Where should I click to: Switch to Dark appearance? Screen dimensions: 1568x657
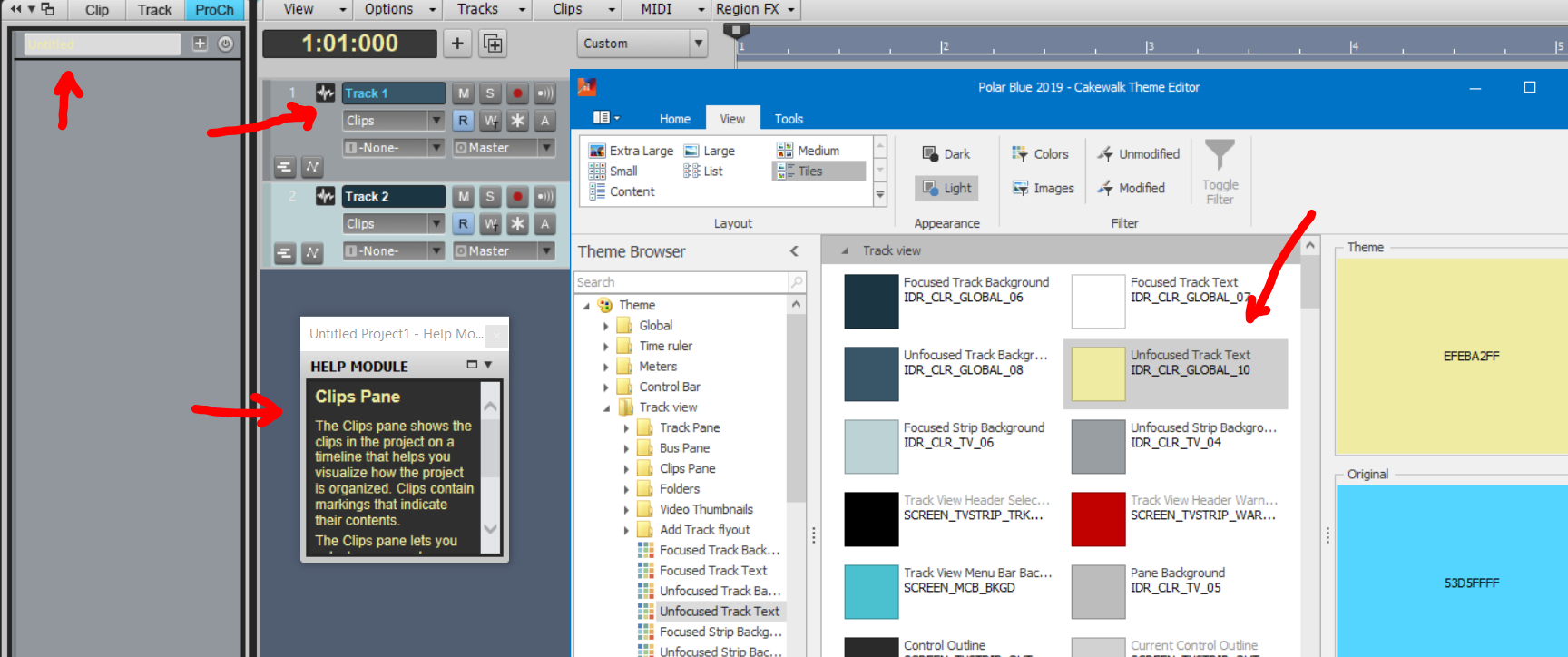(946, 154)
